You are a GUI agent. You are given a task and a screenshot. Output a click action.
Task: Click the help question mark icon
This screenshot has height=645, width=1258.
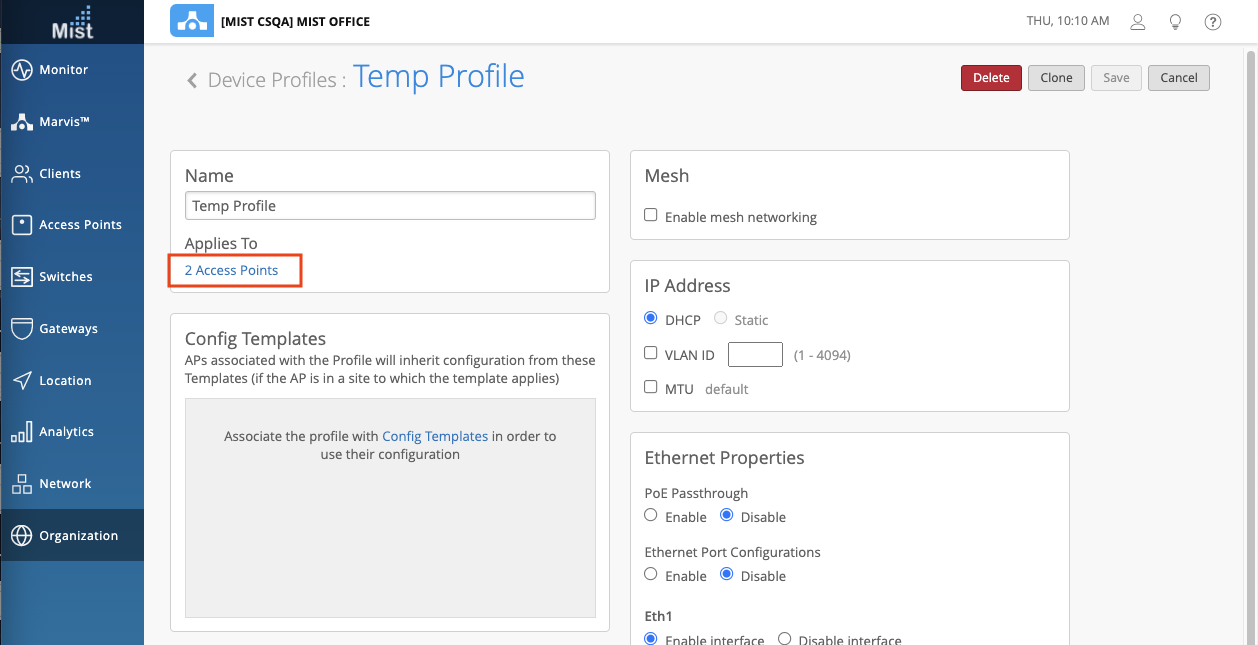tap(1213, 21)
